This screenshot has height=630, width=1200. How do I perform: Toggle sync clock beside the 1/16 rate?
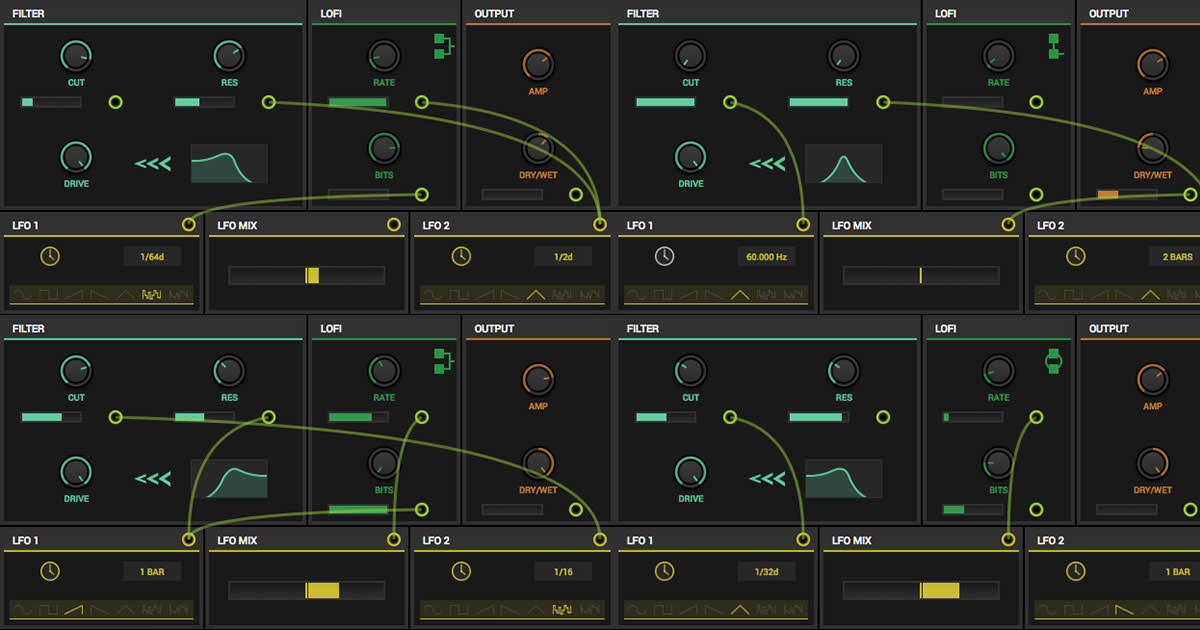(x=460, y=571)
